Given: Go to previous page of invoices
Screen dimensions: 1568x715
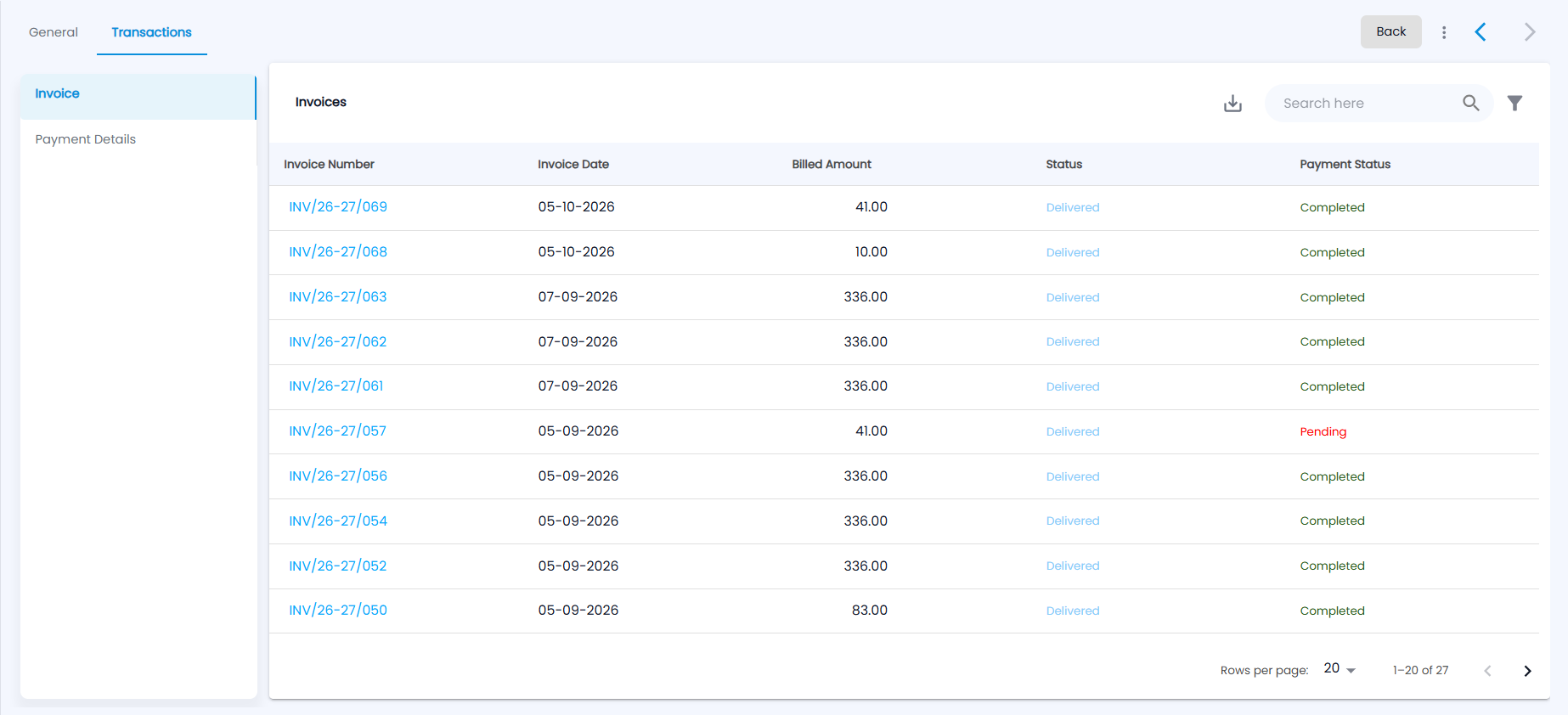Looking at the screenshot, I should click(x=1487, y=671).
